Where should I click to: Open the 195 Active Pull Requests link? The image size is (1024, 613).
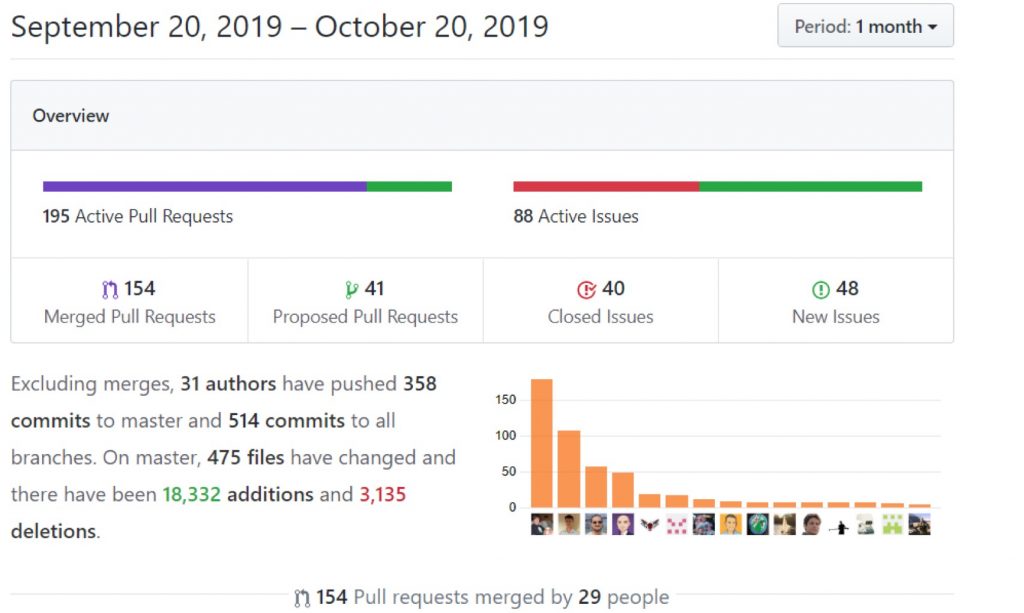(x=137, y=216)
